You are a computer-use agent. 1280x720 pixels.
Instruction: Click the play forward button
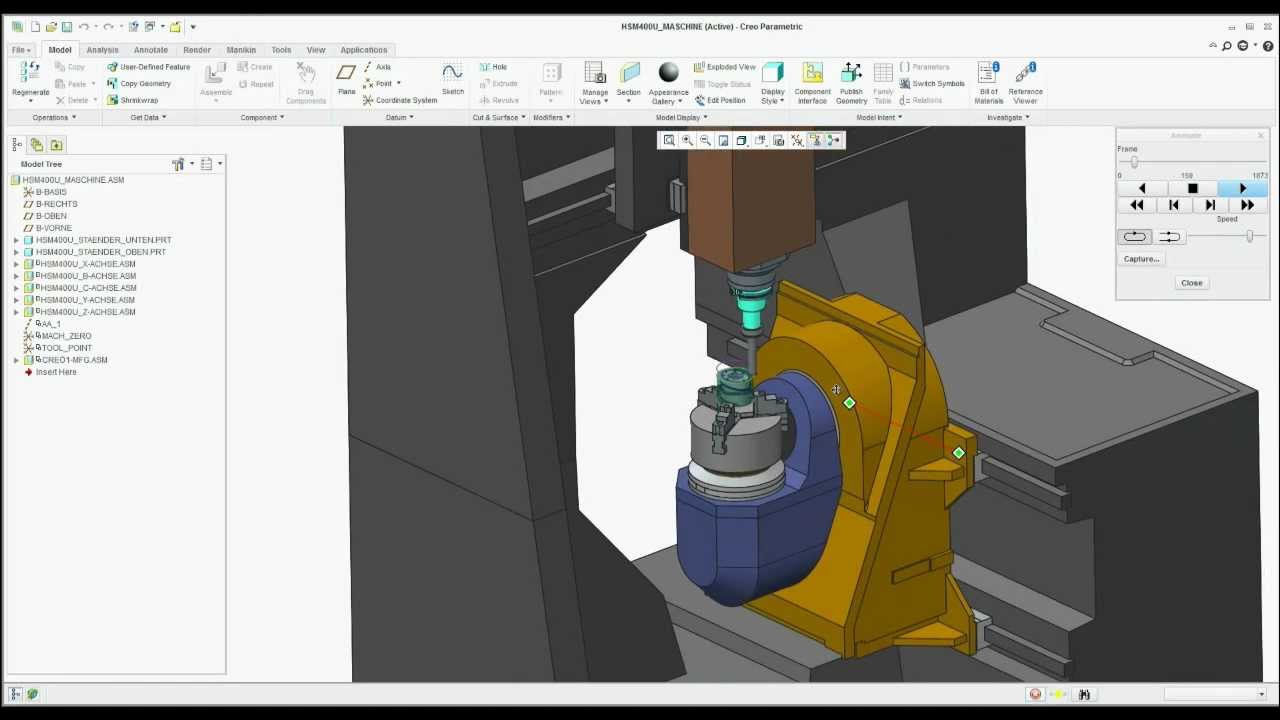tap(1243, 189)
